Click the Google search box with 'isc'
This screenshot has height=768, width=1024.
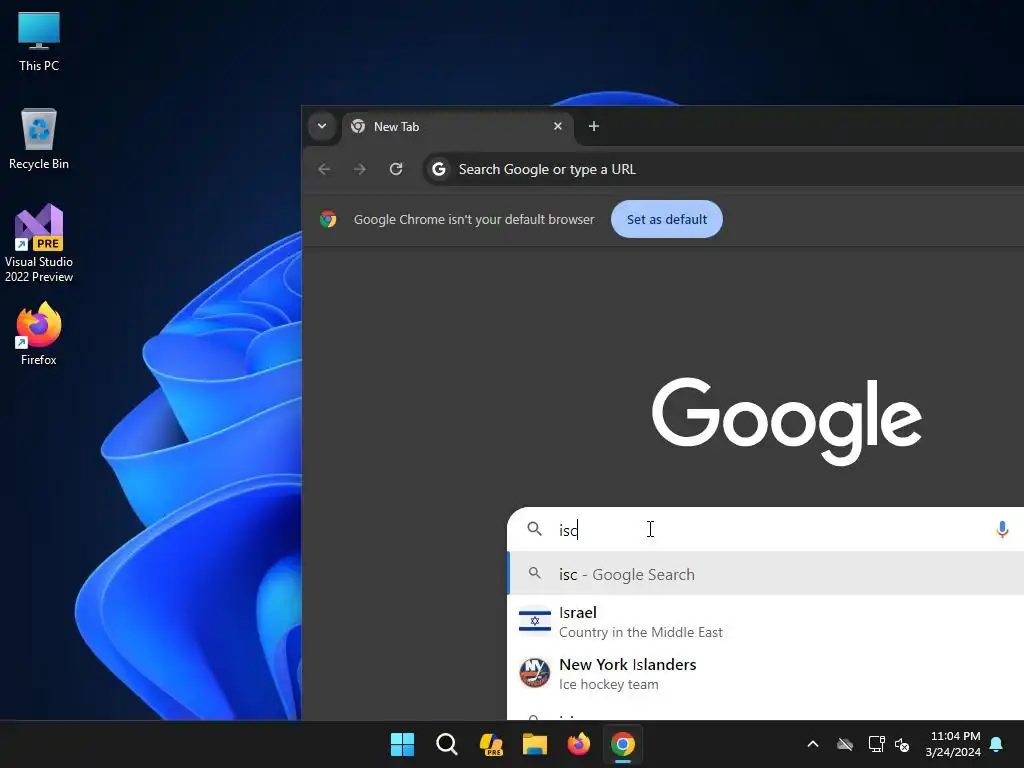tap(765, 530)
